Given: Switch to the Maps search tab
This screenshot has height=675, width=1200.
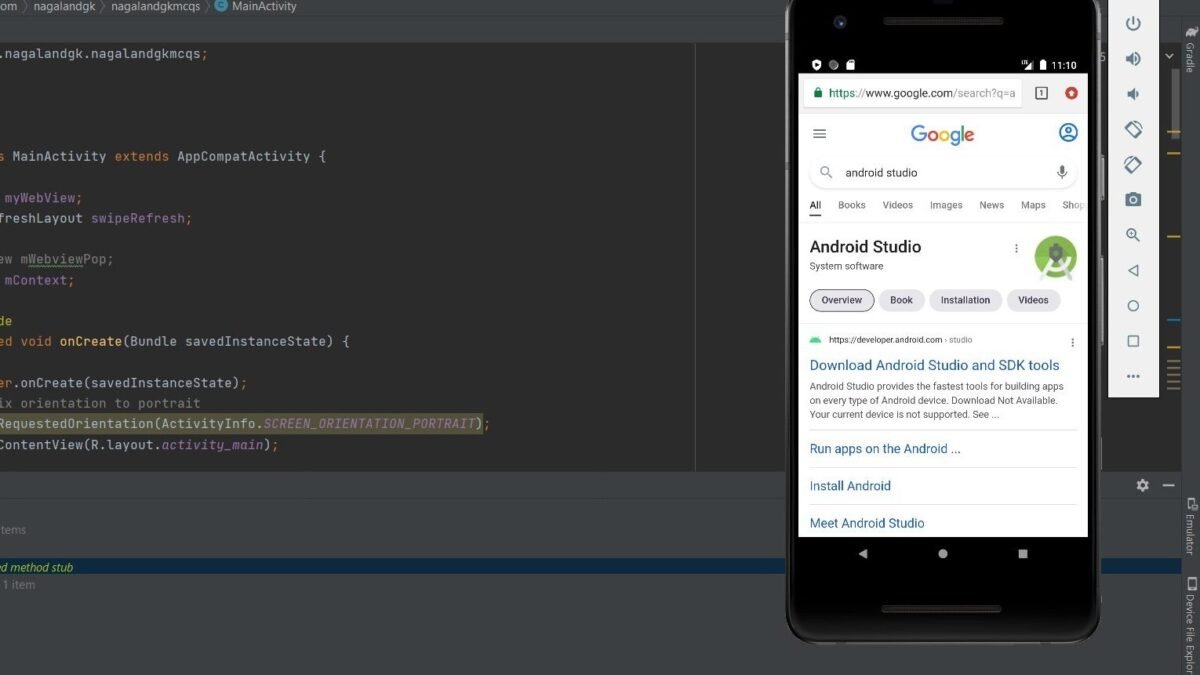Looking at the screenshot, I should pyautogui.click(x=1033, y=205).
